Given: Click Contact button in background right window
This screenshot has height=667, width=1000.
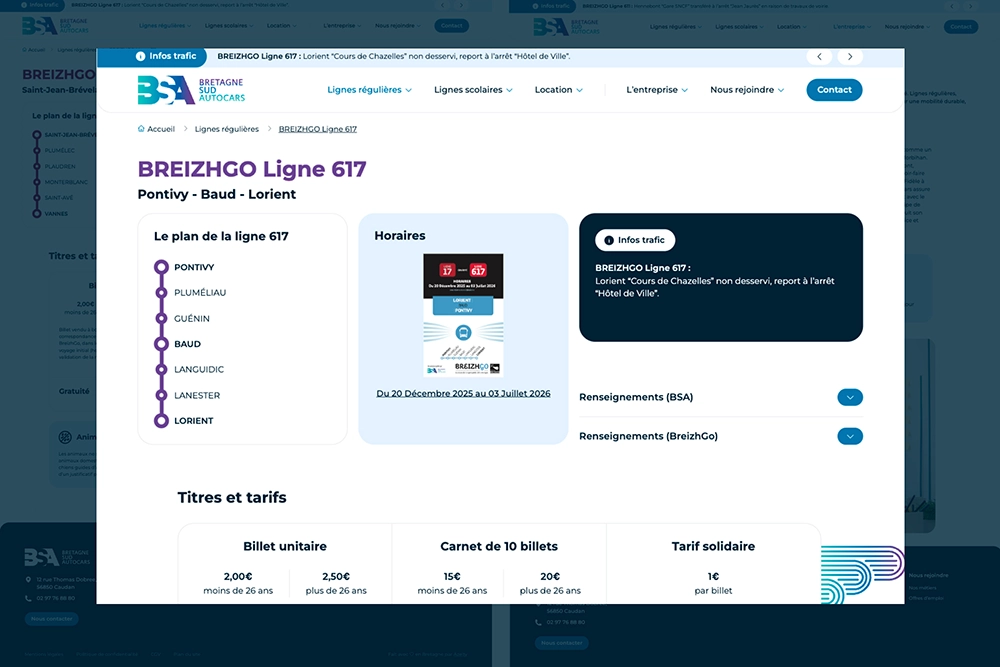Looking at the screenshot, I should [961, 27].
